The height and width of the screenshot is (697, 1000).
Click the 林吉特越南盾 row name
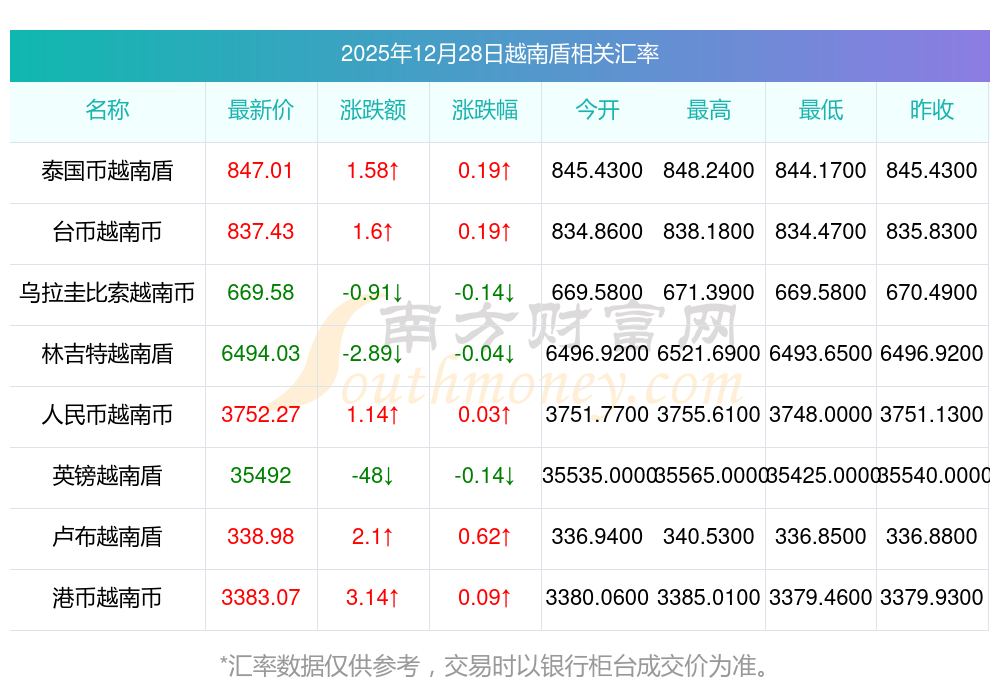(107, 354)
